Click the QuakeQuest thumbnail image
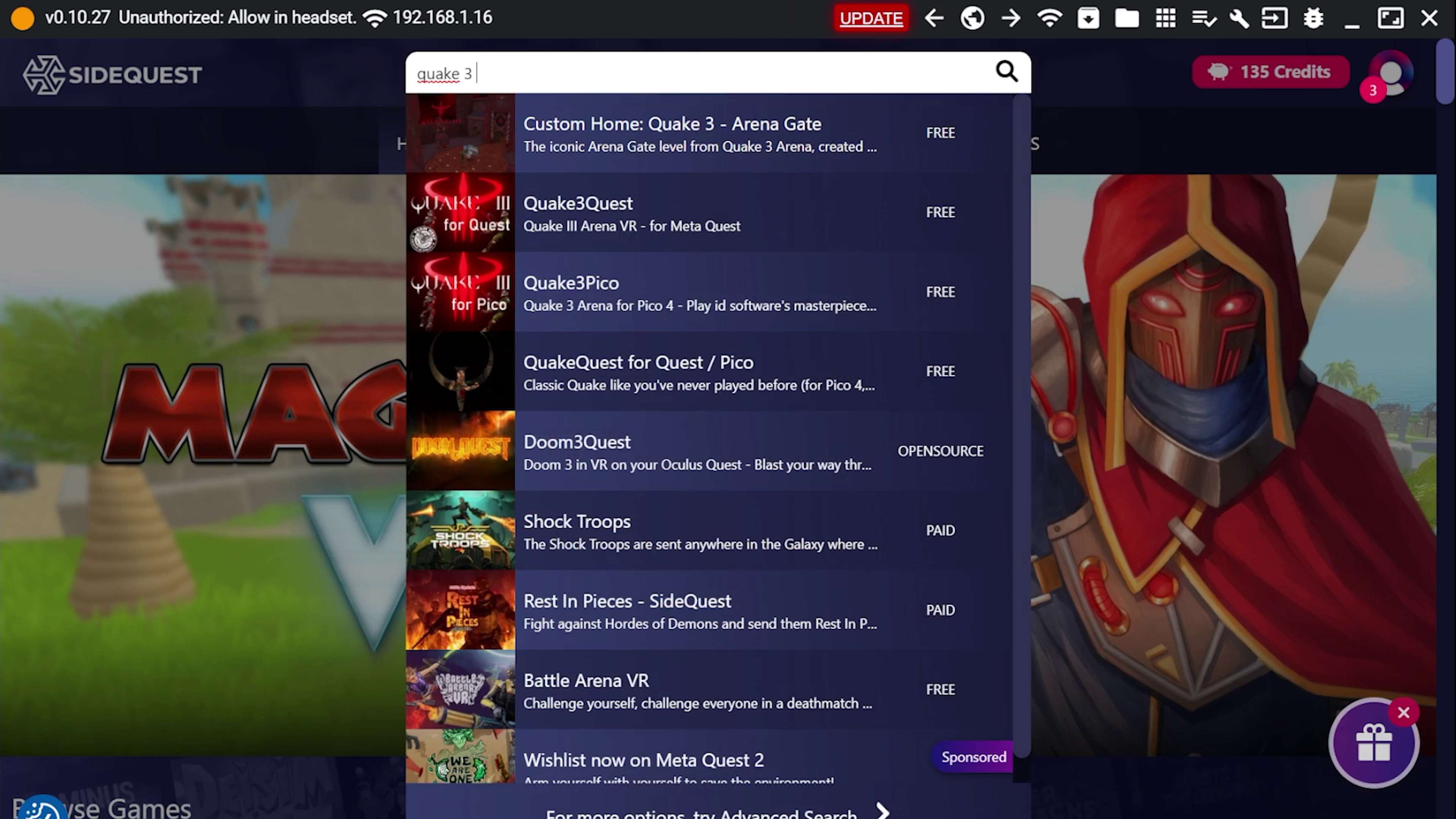This screenshot has width=1456, height=819. [x=460, y=371]
